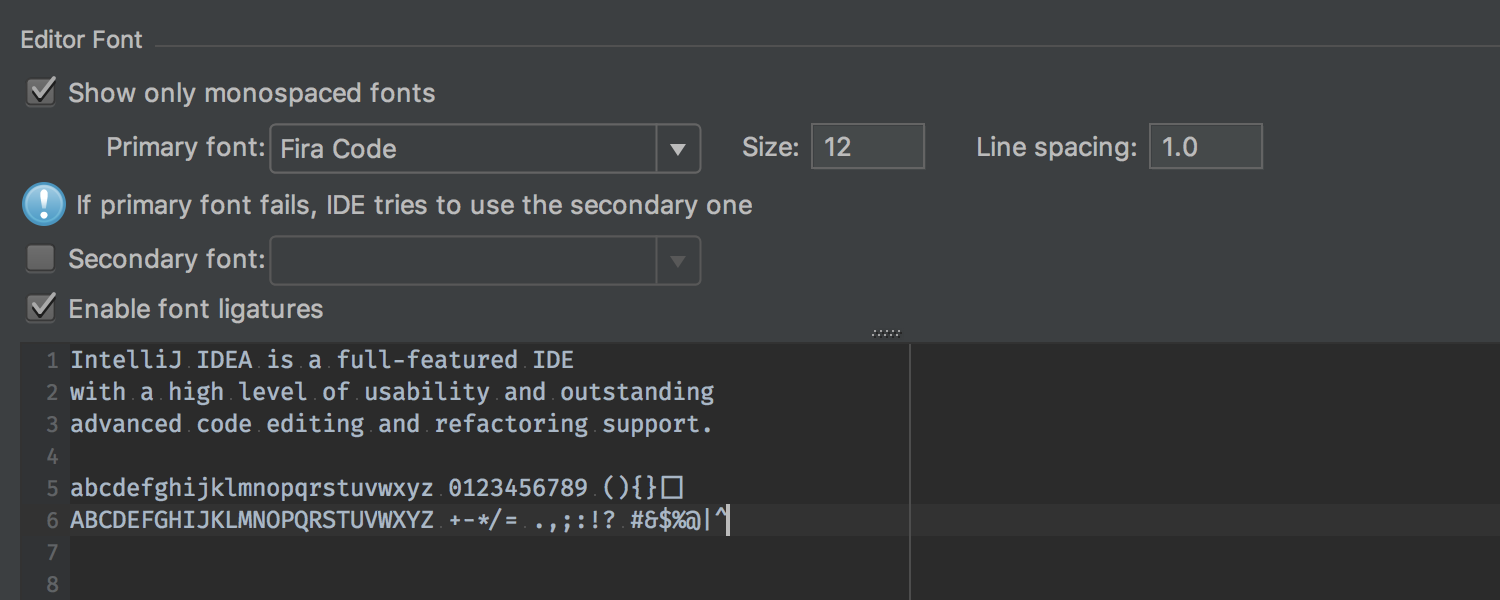
Task: Click the "Primary font:" label
Action: (x=186, y=148)
